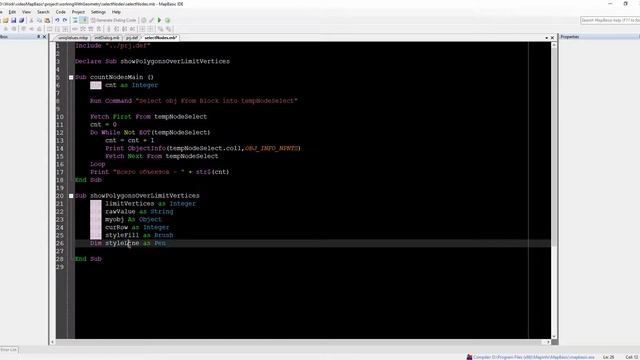Viewport: 640px width, 360px height.
Task: Switch to the first .mbp file tab
Action: 73,38
